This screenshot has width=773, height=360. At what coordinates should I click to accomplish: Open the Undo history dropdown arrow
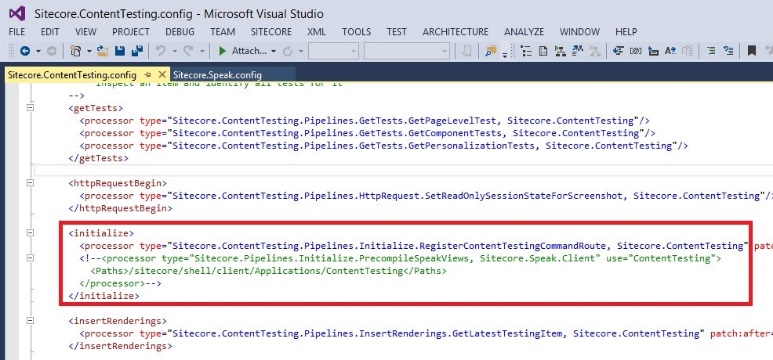(x=174, y=51)
